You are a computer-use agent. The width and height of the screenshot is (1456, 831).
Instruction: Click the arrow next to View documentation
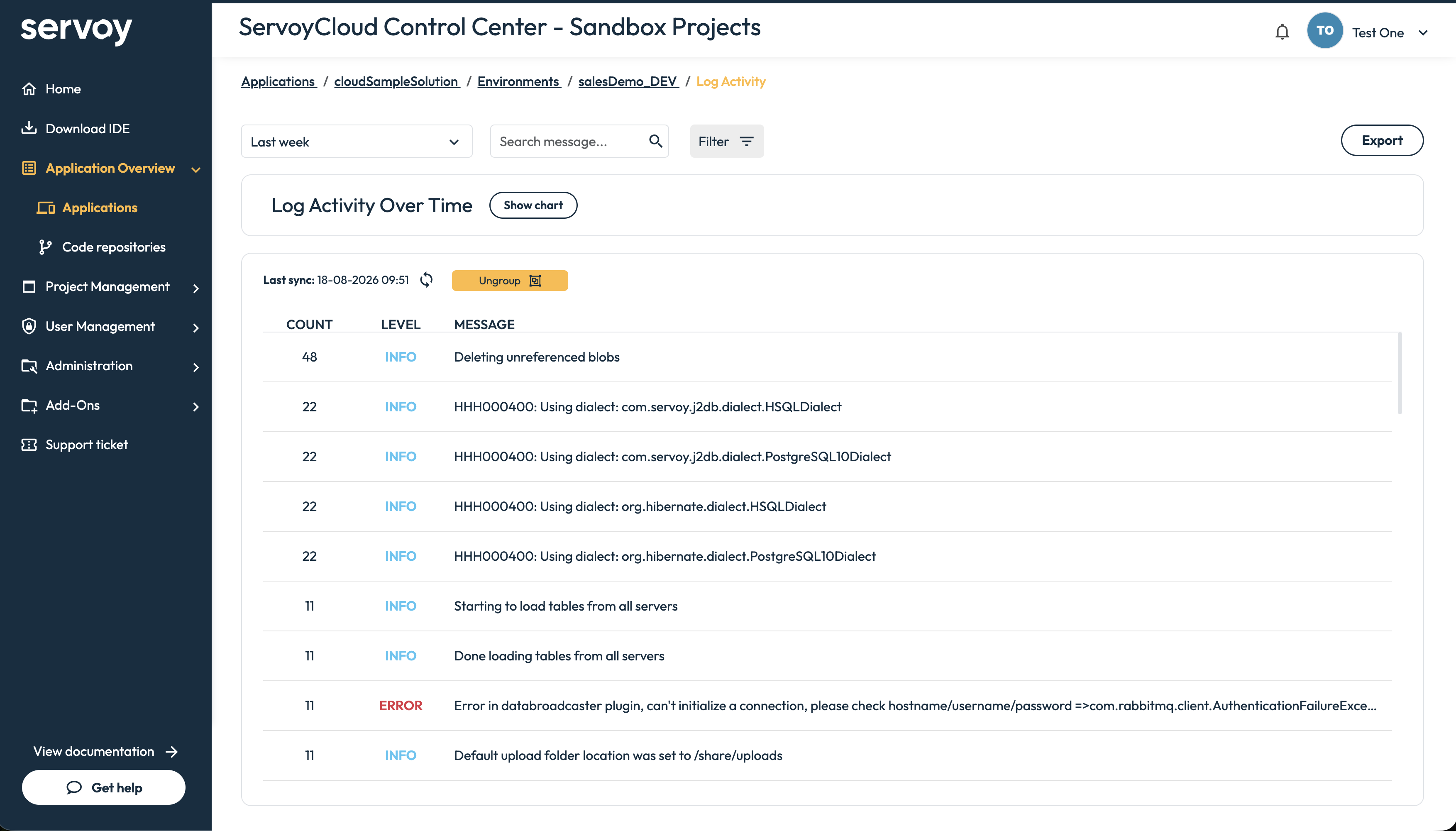click(171, 752)
